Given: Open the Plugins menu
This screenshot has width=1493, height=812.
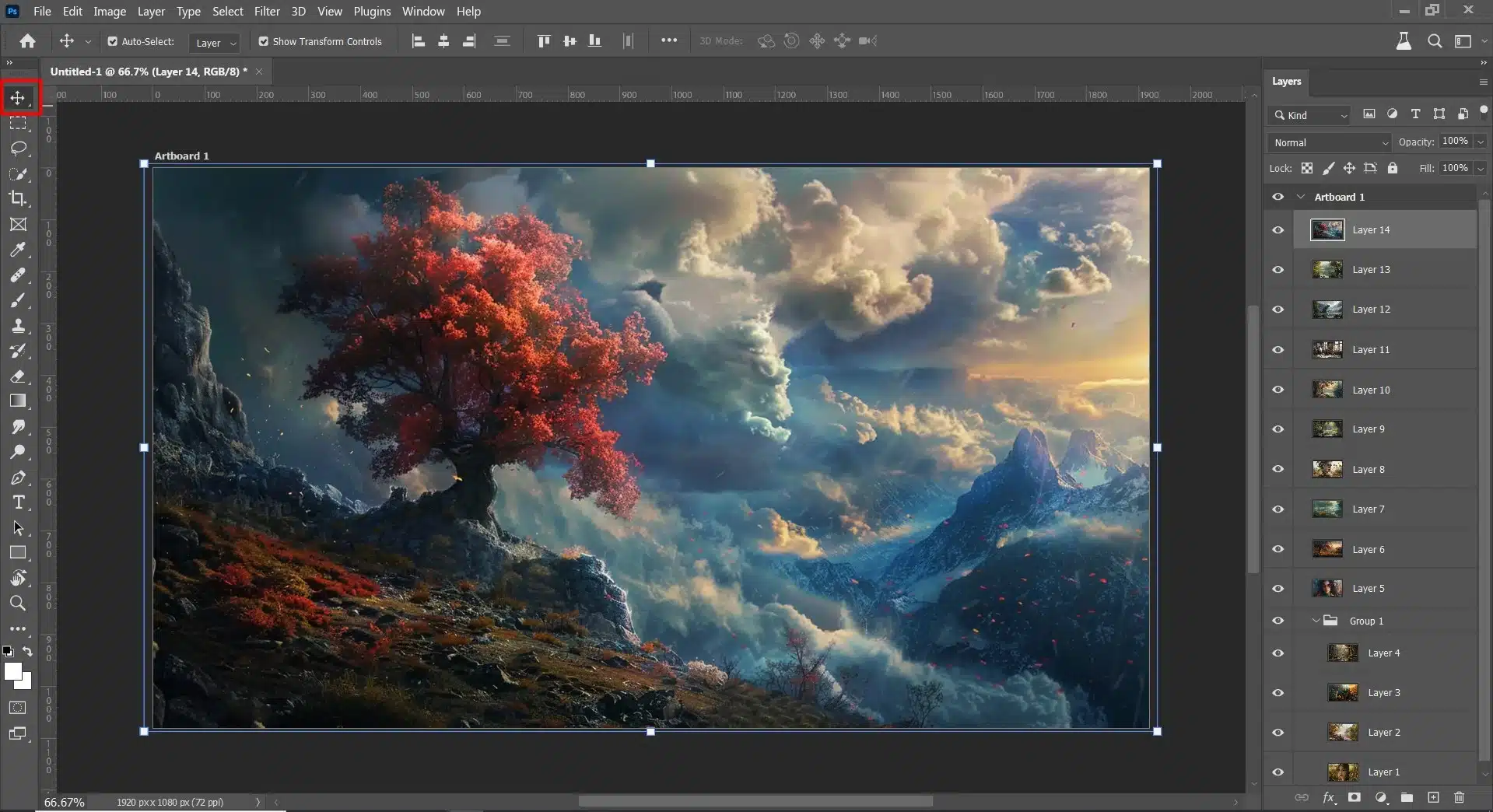Looking at the screenshot, I should point(372,11).
